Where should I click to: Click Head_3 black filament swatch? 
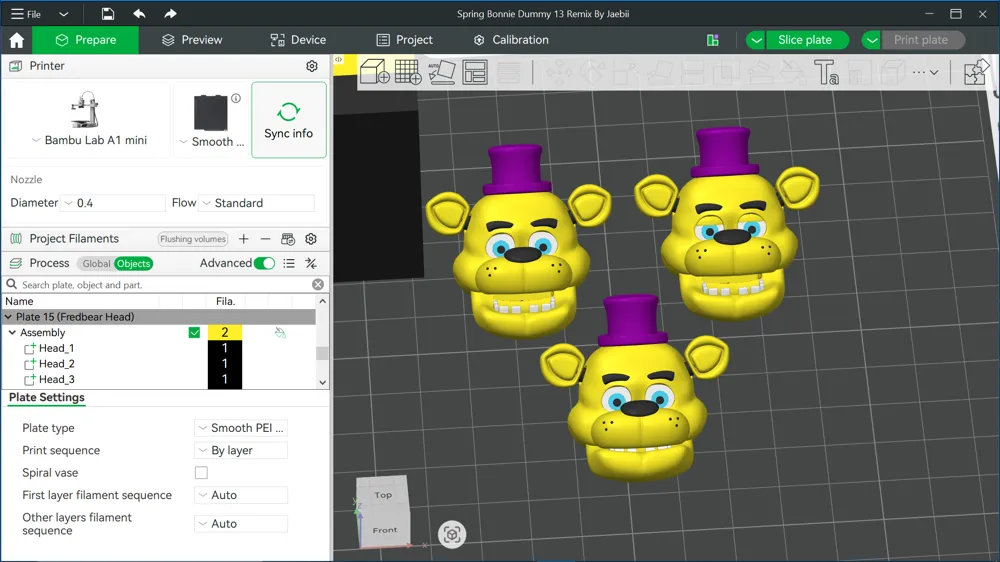pos(224,380)
